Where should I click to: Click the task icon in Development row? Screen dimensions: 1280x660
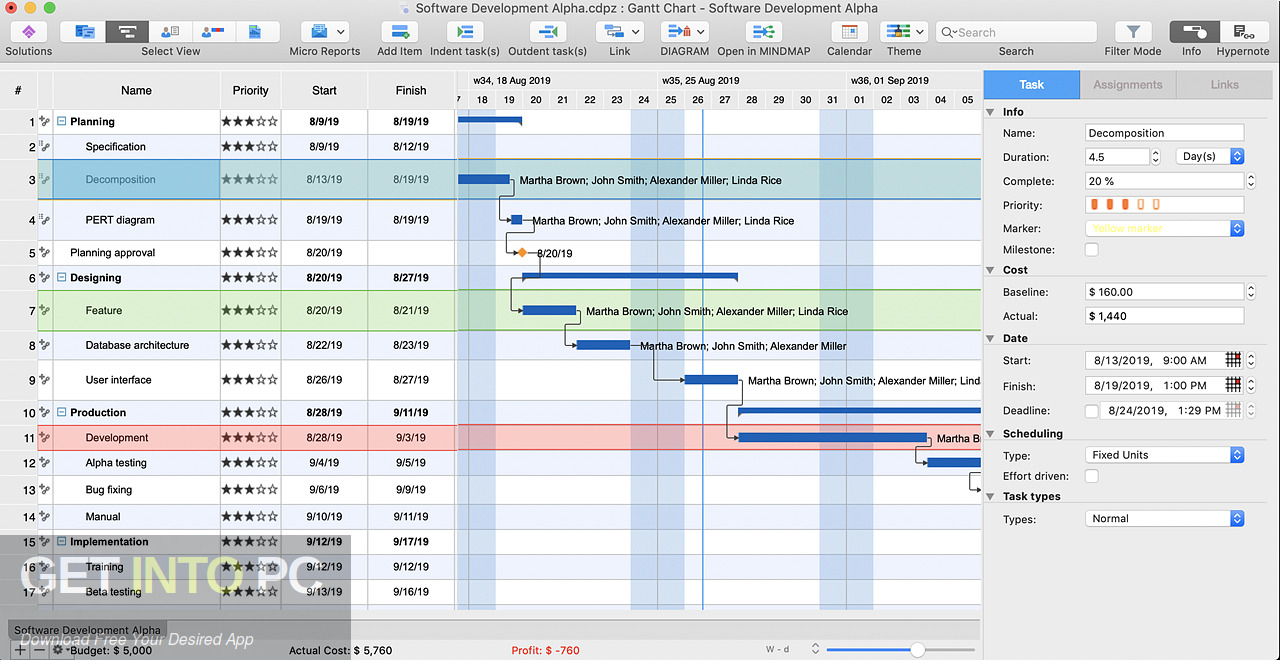click(x=45, y=437)
